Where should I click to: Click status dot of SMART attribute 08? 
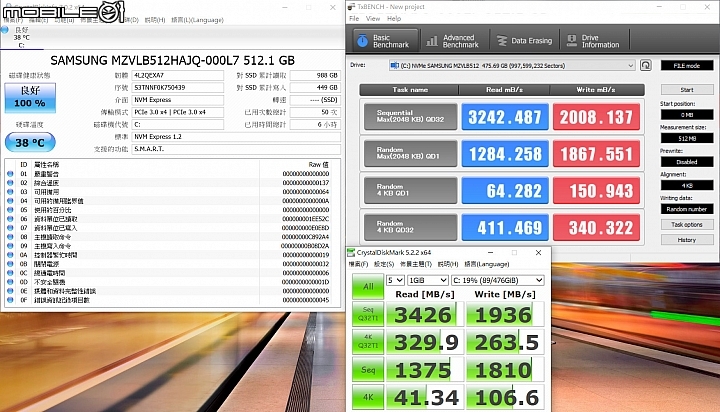[10, 237]
